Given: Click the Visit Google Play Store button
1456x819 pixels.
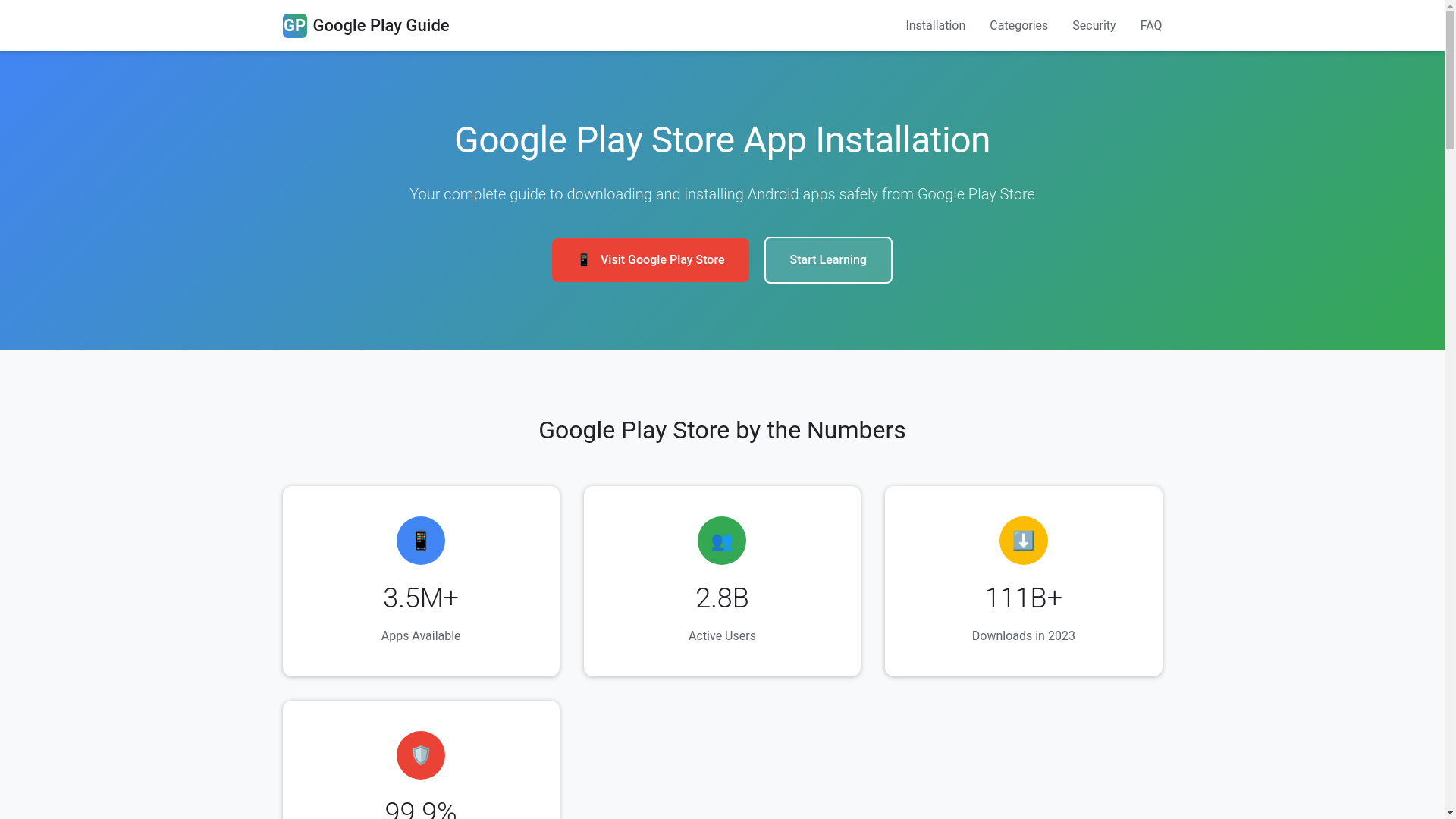Looking at the screenshot, I should click(x=650, y=260).
